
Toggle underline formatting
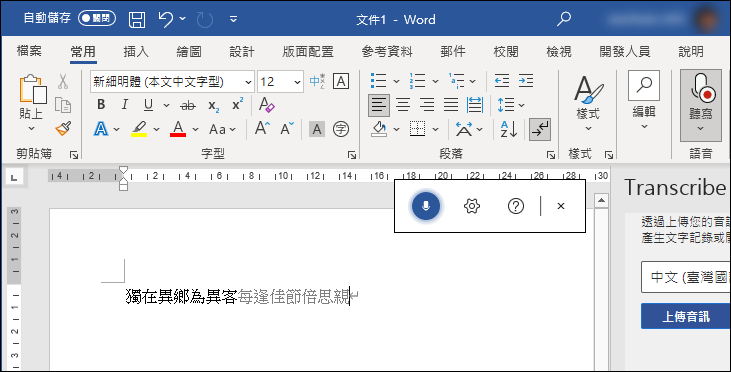click(148, 105)
